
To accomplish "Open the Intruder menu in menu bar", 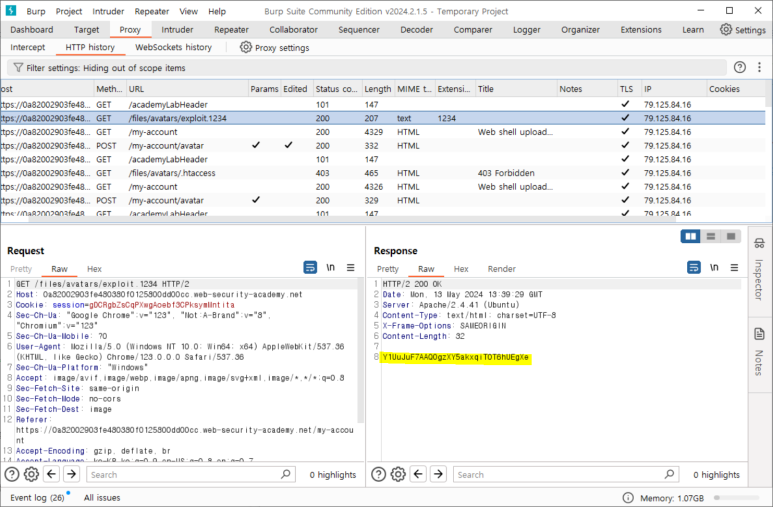I will tap(108, 11).
